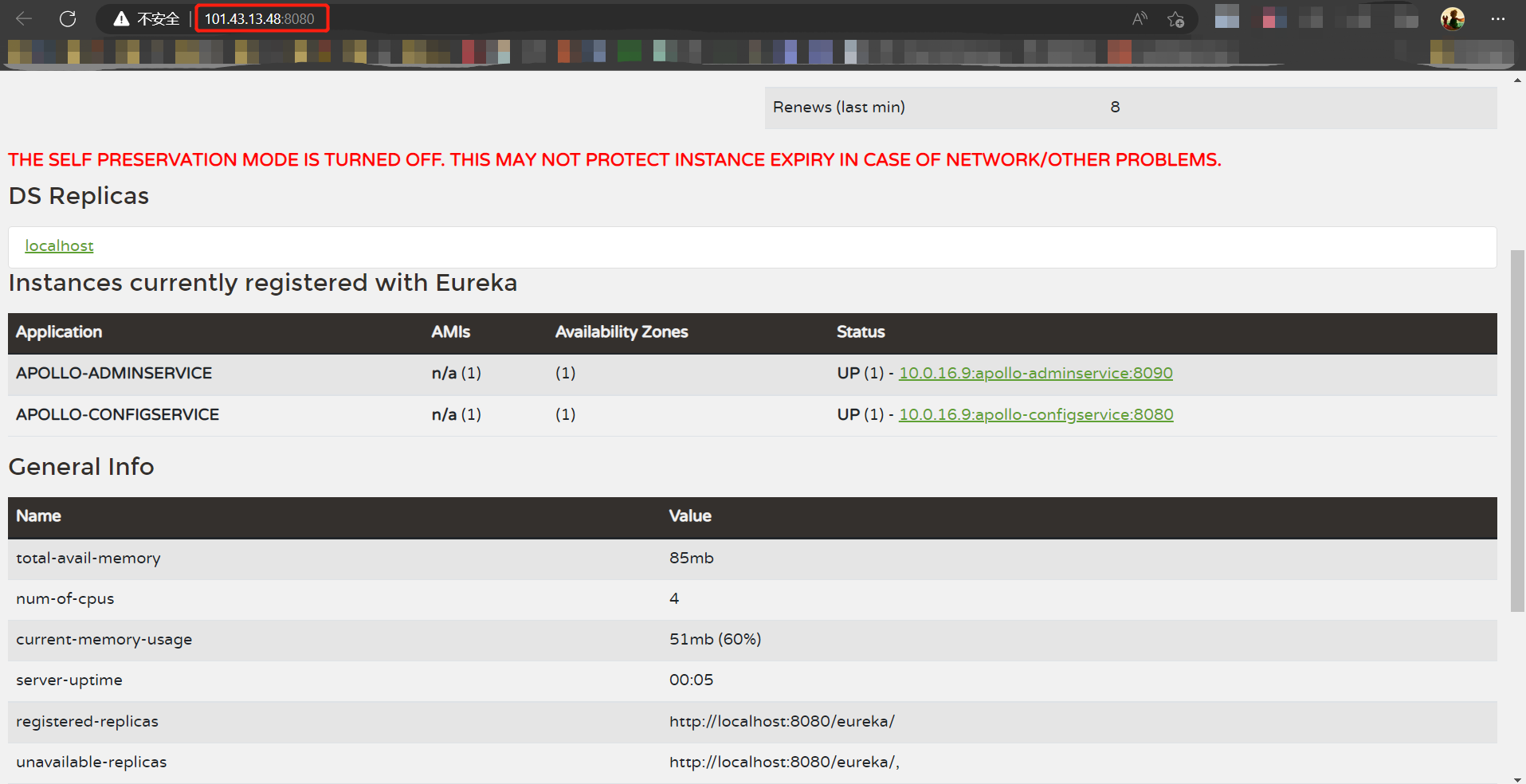
Task: Open the apollo-configservice:8080 instance link
Action: coord(1035,414)
